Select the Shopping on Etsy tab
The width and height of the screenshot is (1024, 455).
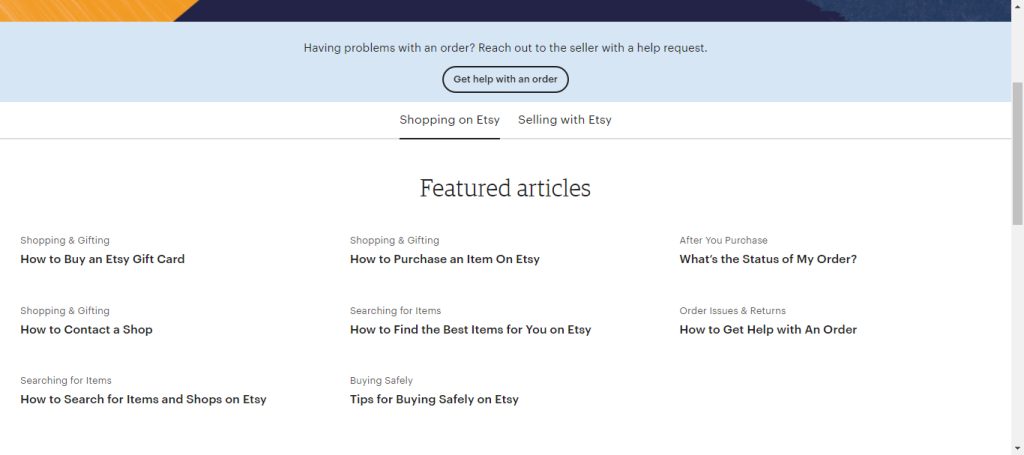[449, 120]
